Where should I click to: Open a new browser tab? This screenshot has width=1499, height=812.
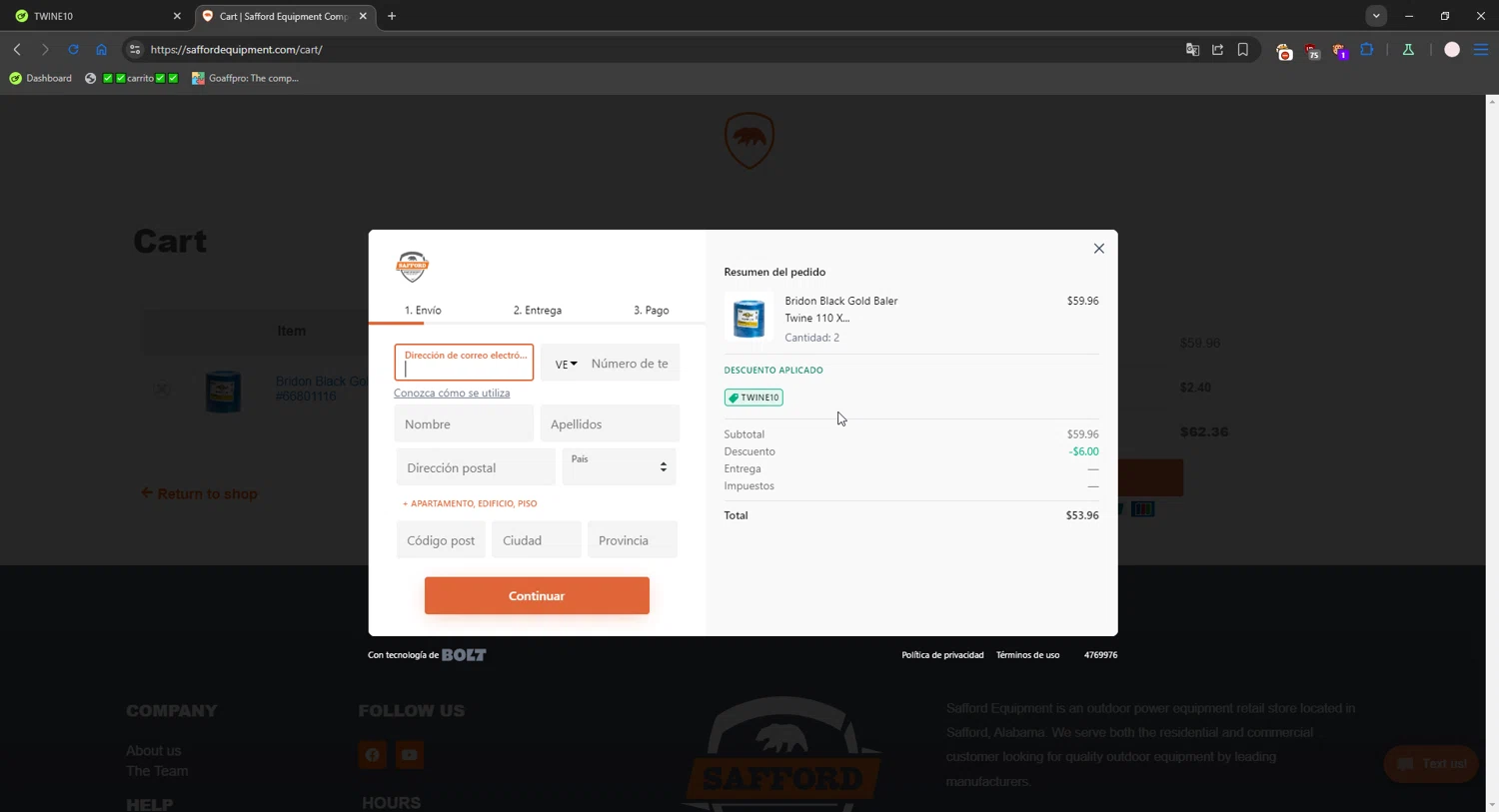click(x=392, y=16)
